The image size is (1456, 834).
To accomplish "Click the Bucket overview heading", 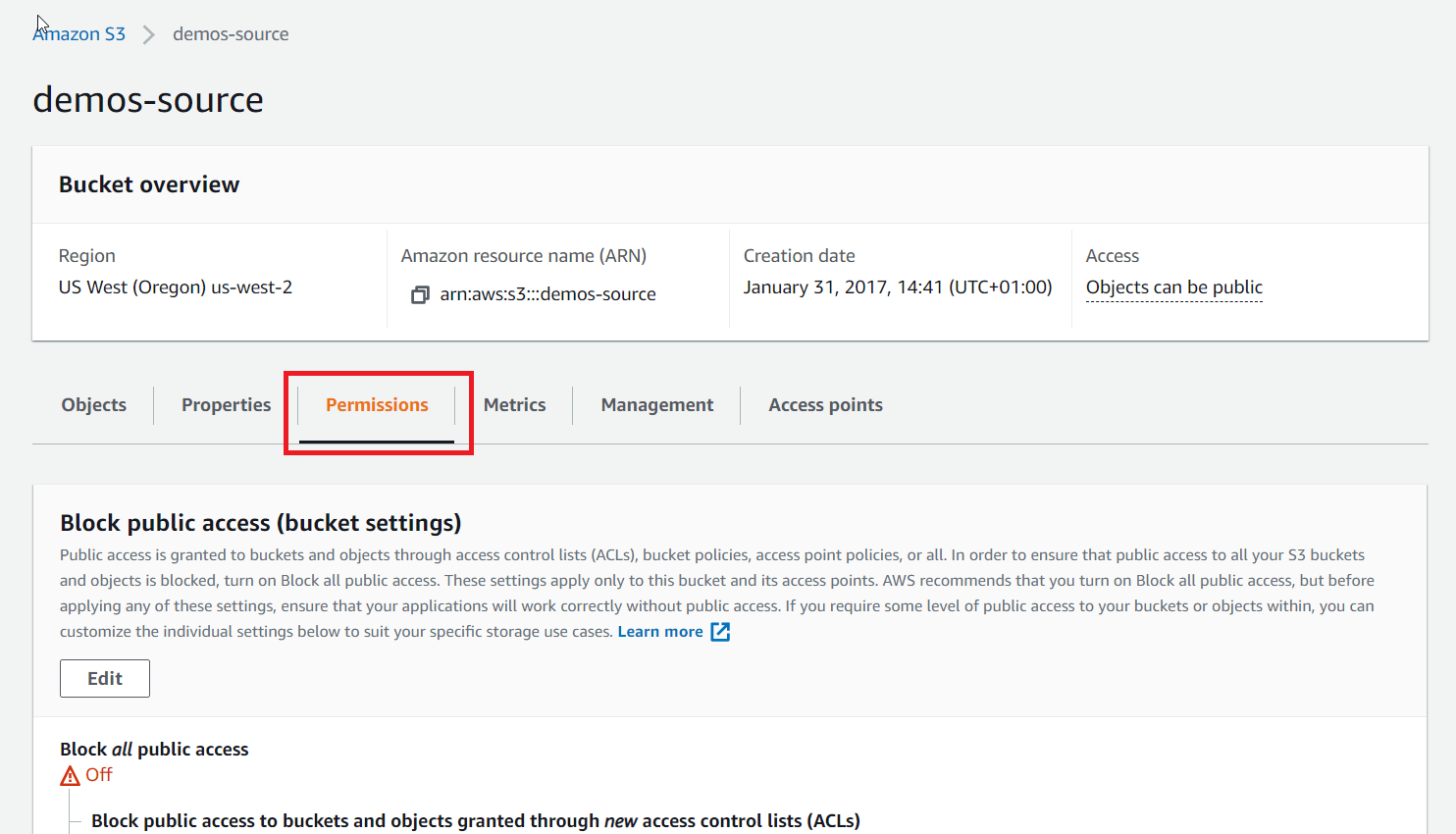I will coord(149,184).
